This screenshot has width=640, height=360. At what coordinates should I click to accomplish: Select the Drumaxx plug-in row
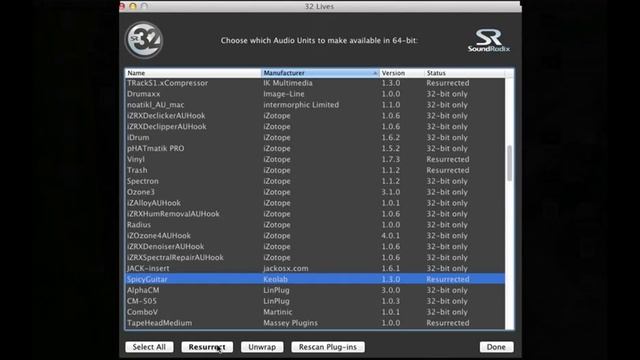pyautogui.click(x=315, y=94)
